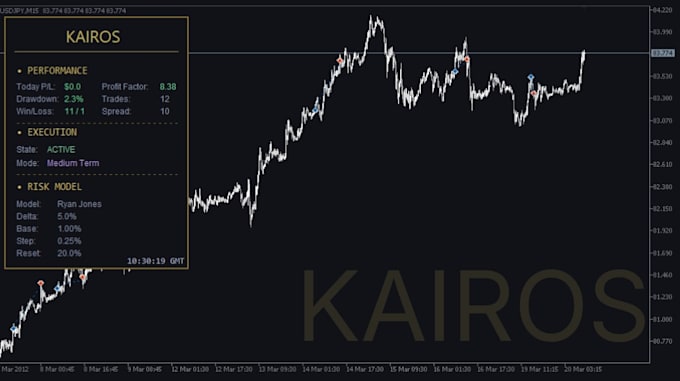
Task: Click the 82.150 price axis label
Action: [662, 208]
